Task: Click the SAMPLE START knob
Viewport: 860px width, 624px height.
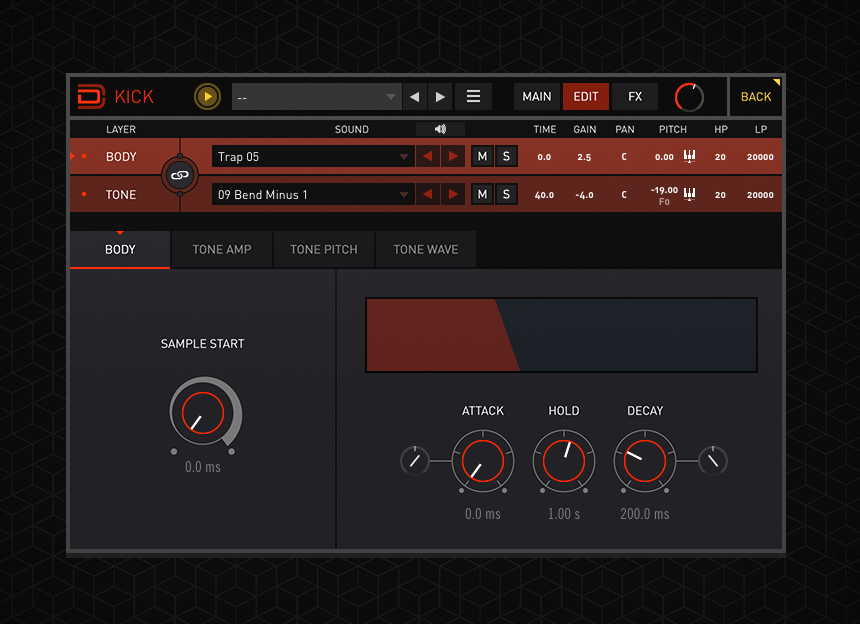Action: [x=203, y=413]
